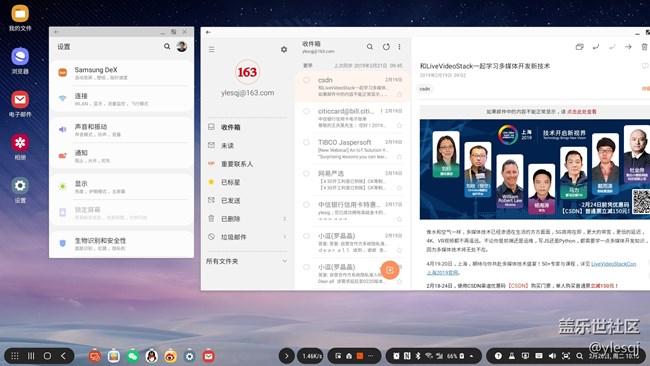This screenshot has width=650, height=366.
Task: Select the TIBCO Jaspersoft email checkbox
Action: pyautogui.click(x=306, y=142)
